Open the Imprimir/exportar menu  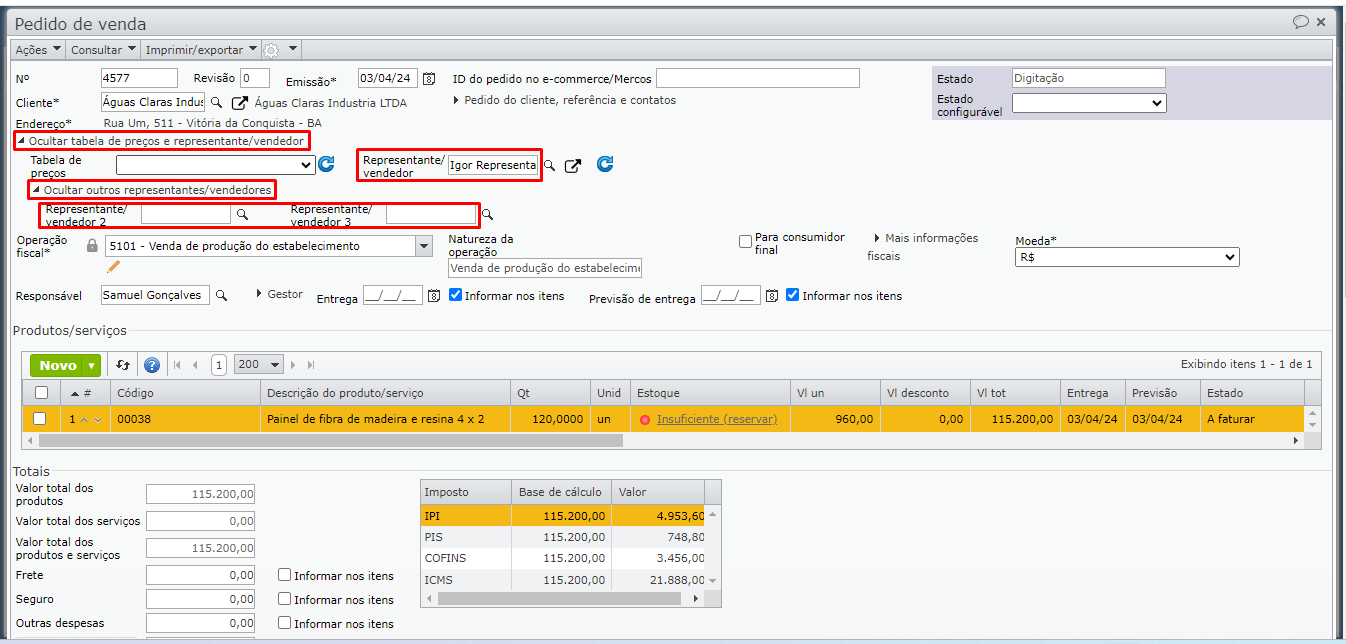(x=201, y=50)
